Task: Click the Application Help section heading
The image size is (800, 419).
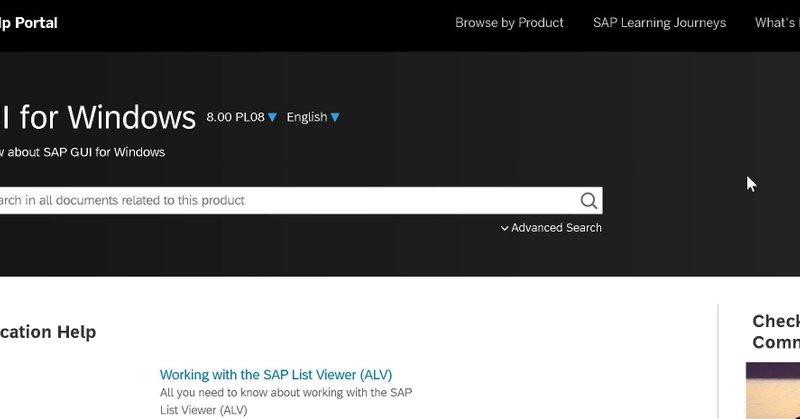Action: tap(48, 332)
